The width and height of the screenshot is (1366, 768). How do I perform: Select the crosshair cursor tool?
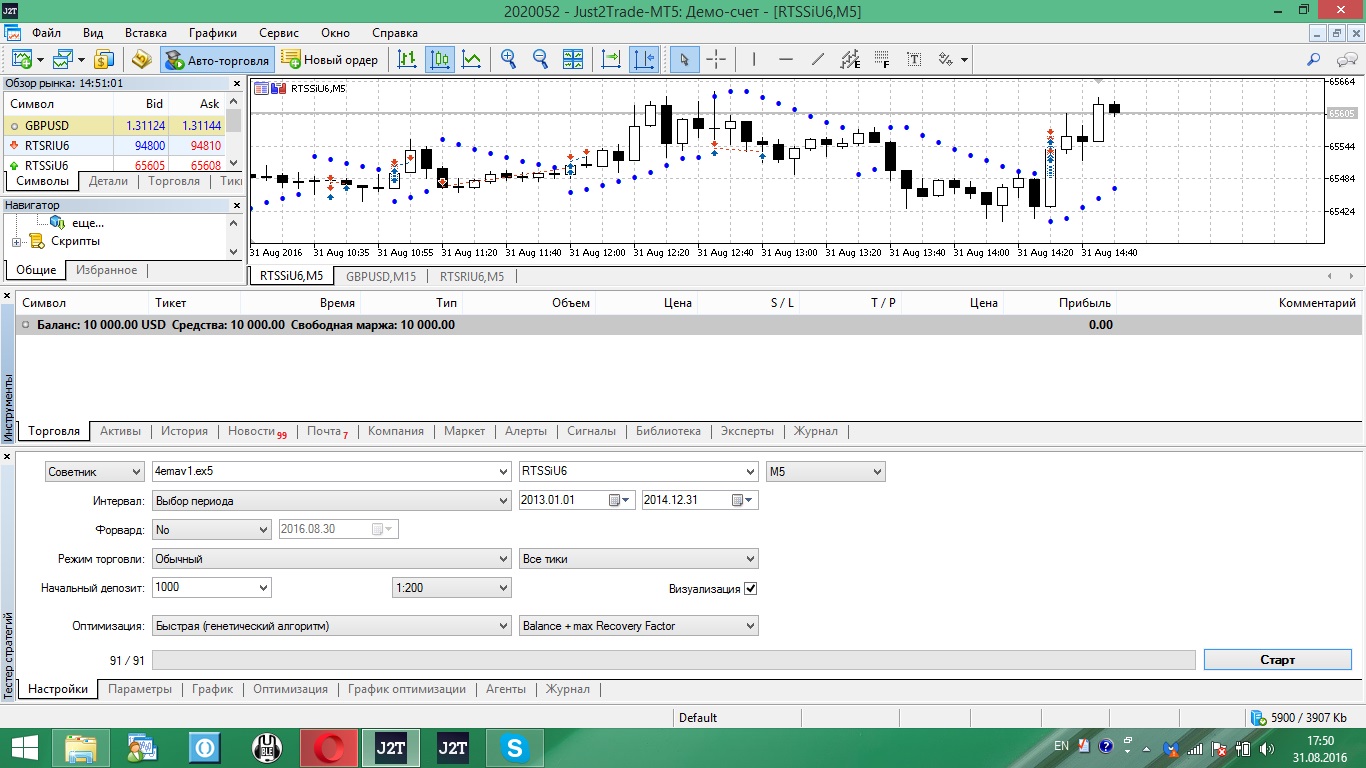[x=716, y=60]
